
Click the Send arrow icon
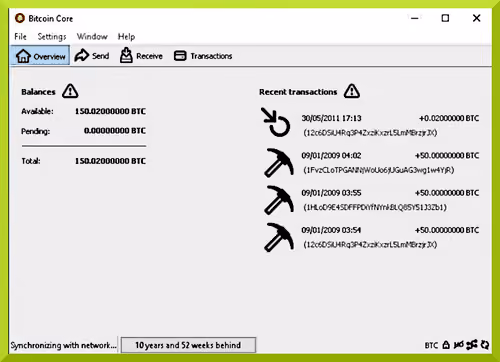[81, 55]
